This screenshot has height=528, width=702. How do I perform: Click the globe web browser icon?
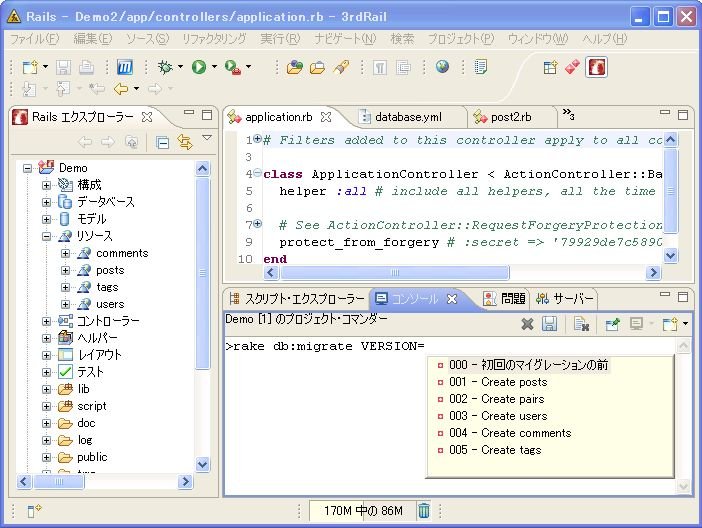tap(442, 67)
